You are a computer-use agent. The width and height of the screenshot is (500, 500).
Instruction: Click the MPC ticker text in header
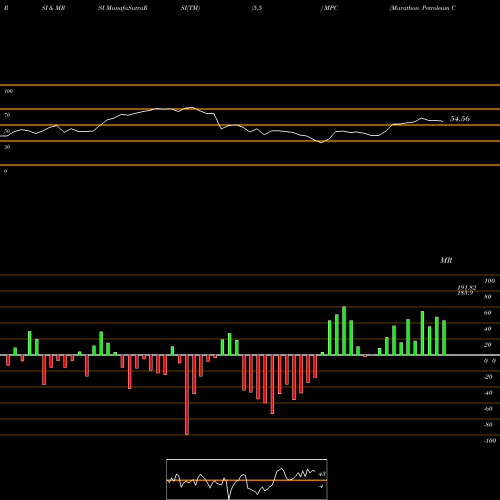tap(331, 8)
